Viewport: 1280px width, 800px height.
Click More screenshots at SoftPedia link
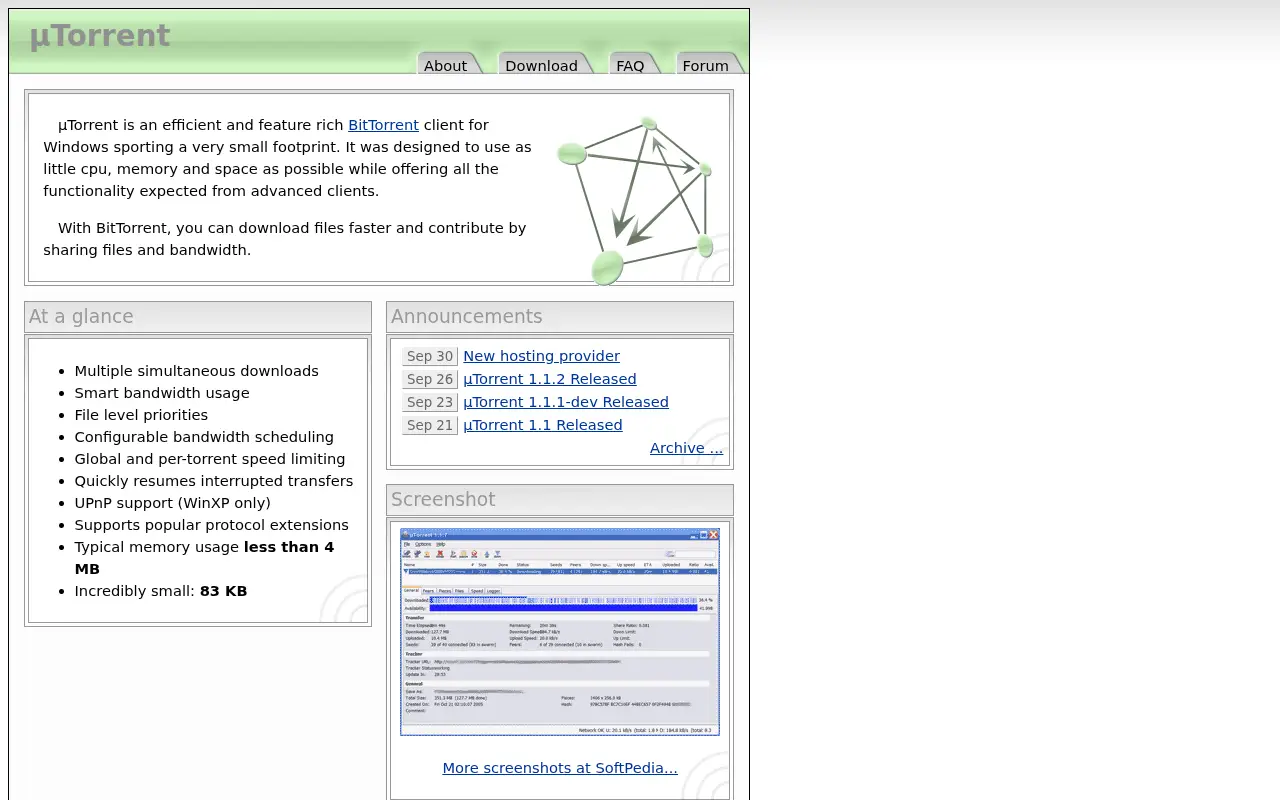click(x=560, y=768)
